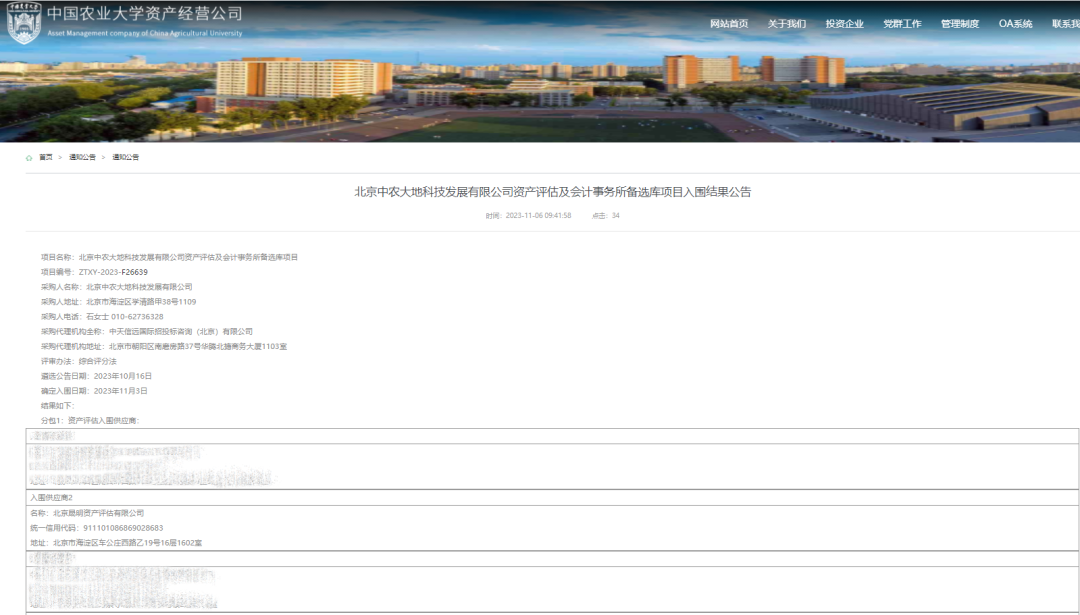Click the site title 中国农业大学资产经营公司
This screenshot has height=615, width=1080.
(145, 14)
